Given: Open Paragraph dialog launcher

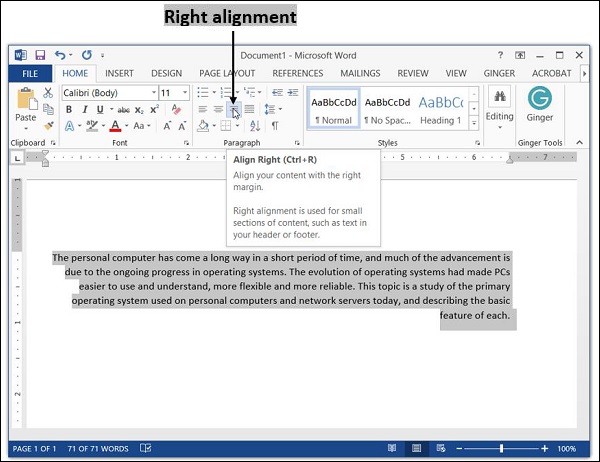Looking at the screenshot, I should coord(297,143).
